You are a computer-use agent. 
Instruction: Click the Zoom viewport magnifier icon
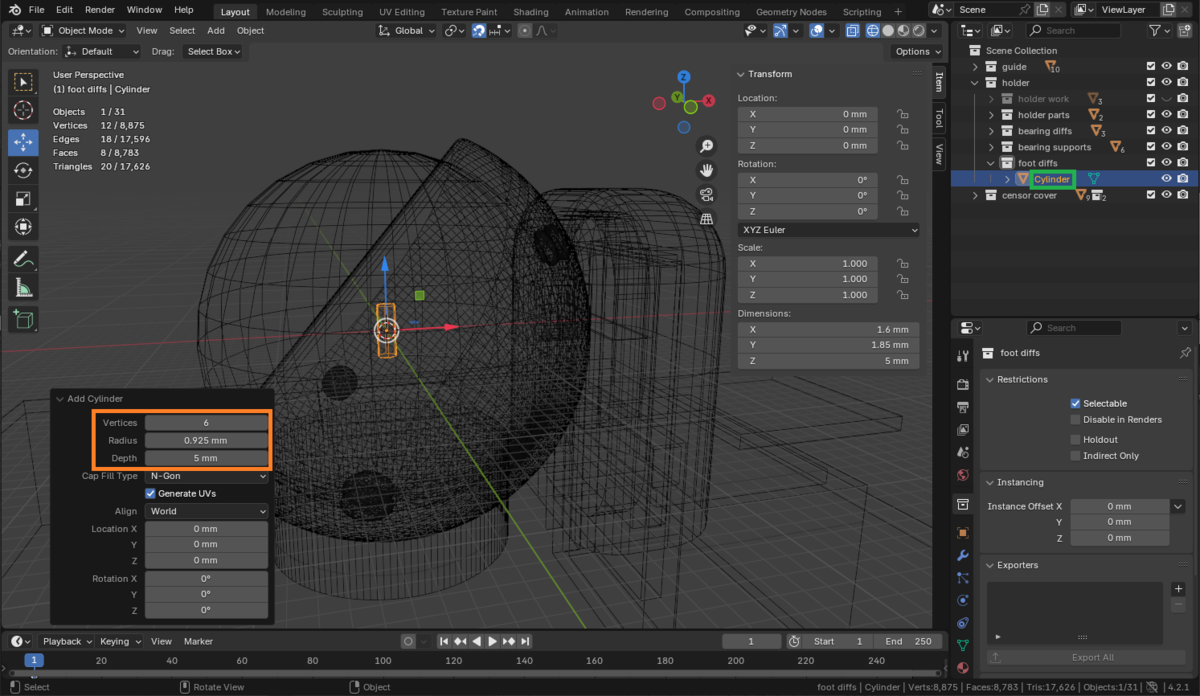coord(707,146)
